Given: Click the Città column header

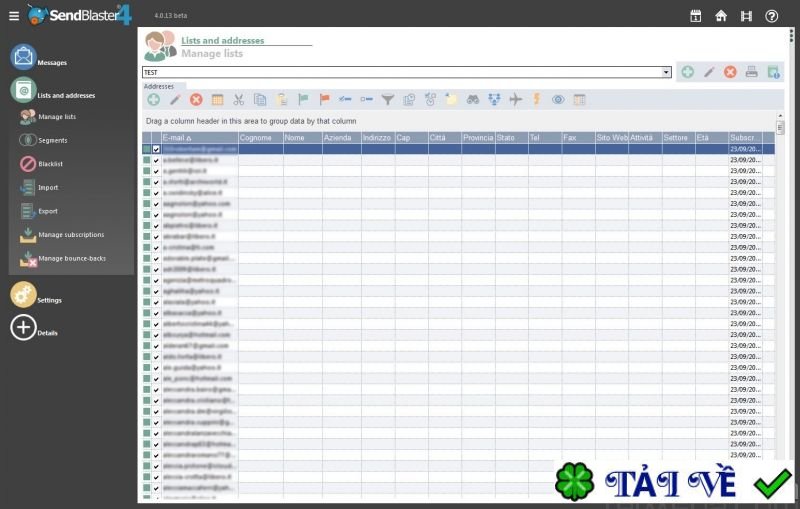Looking at the screenshot, I should pyautogui.click(x=445, y=138).
